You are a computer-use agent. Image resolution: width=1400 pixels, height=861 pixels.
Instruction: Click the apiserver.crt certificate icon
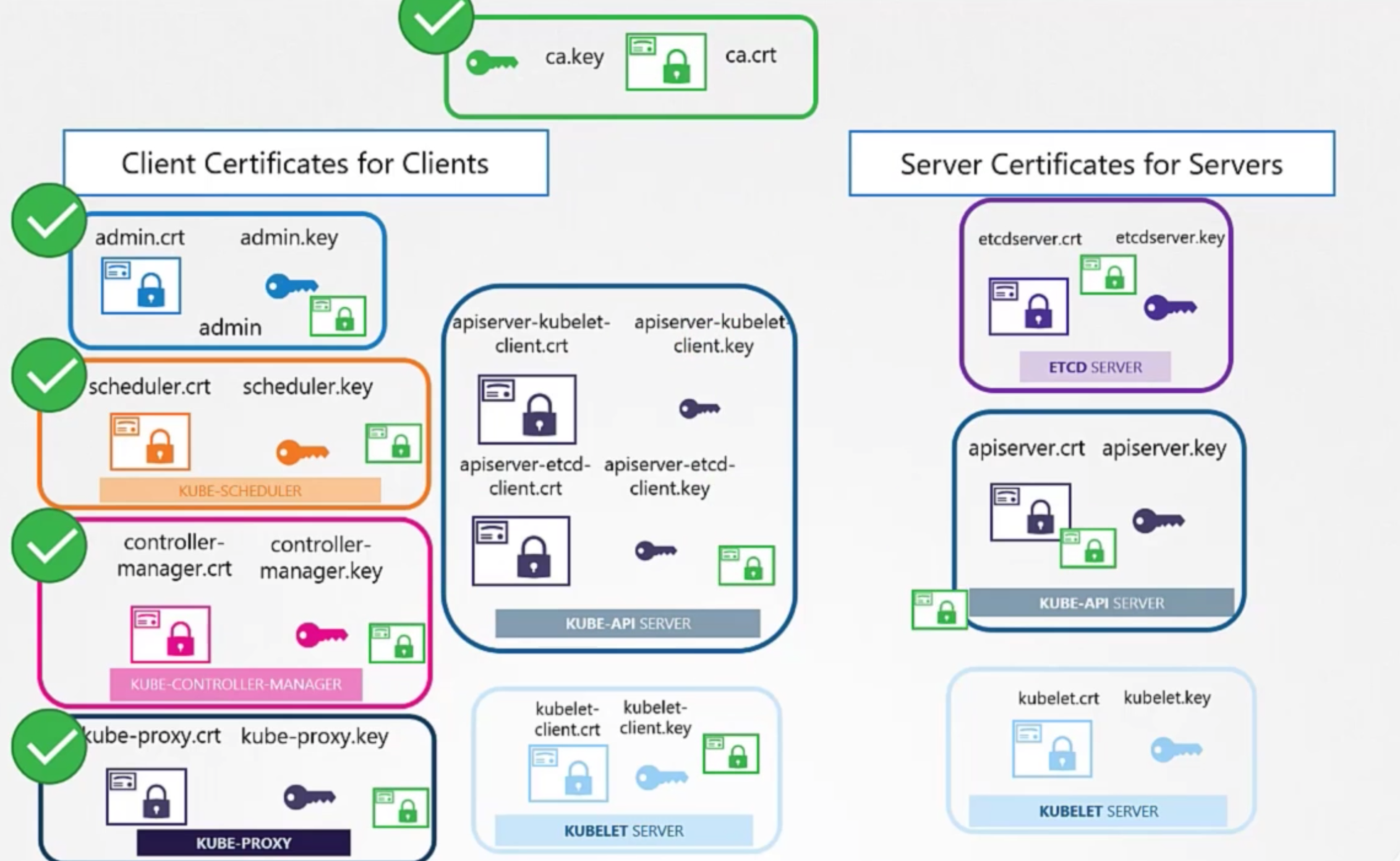1030,512
